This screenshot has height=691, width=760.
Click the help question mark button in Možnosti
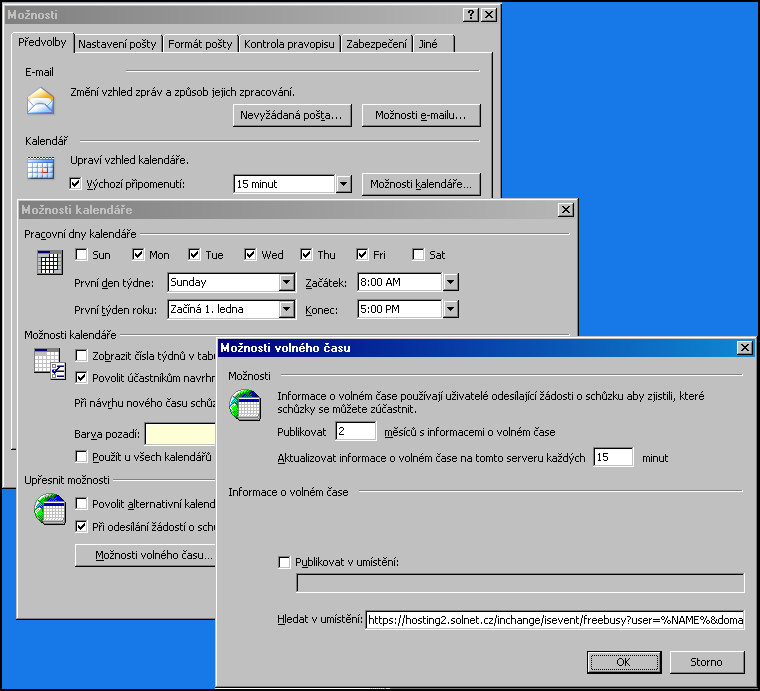pos(470,15)
